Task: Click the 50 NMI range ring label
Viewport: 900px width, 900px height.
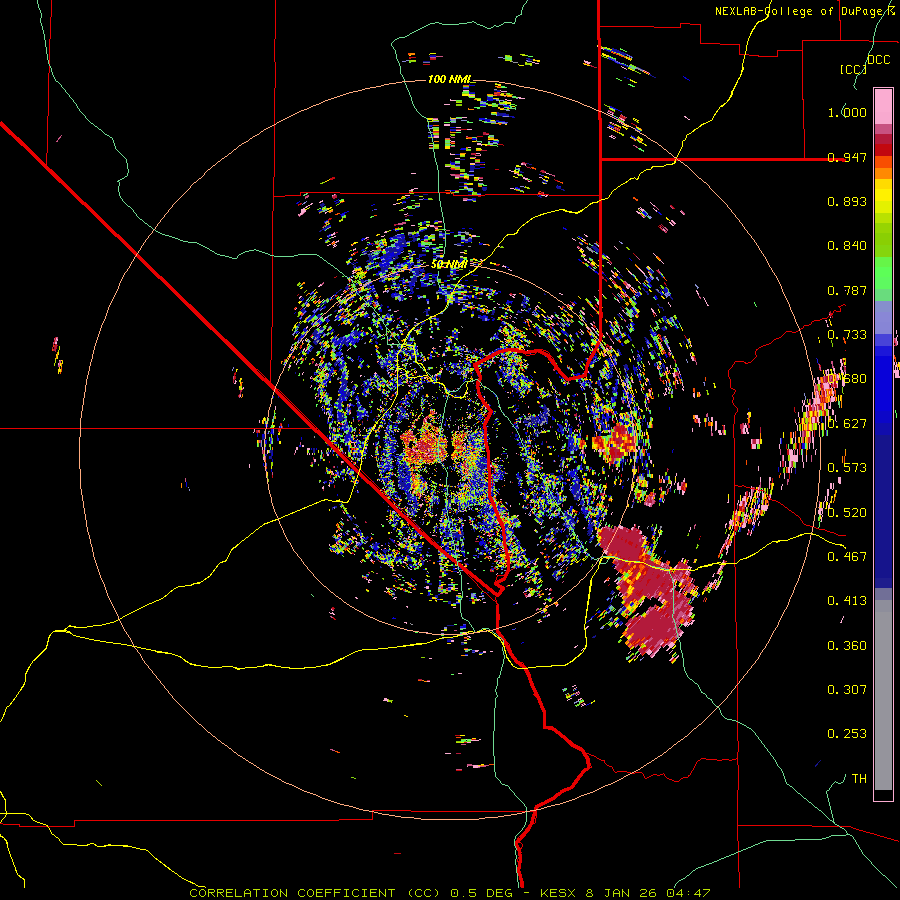Action: (x=449, y=265)
